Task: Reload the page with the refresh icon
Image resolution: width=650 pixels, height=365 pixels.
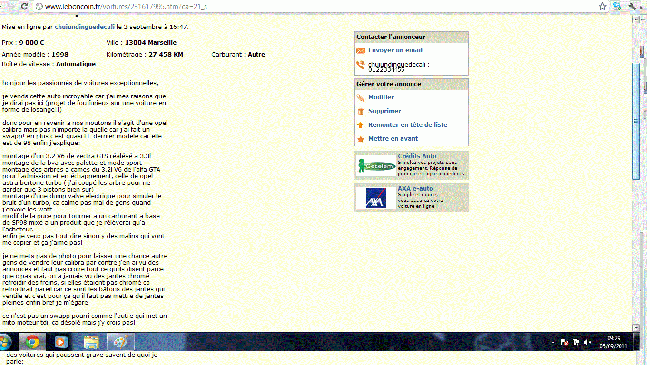Action: point(24,6)
